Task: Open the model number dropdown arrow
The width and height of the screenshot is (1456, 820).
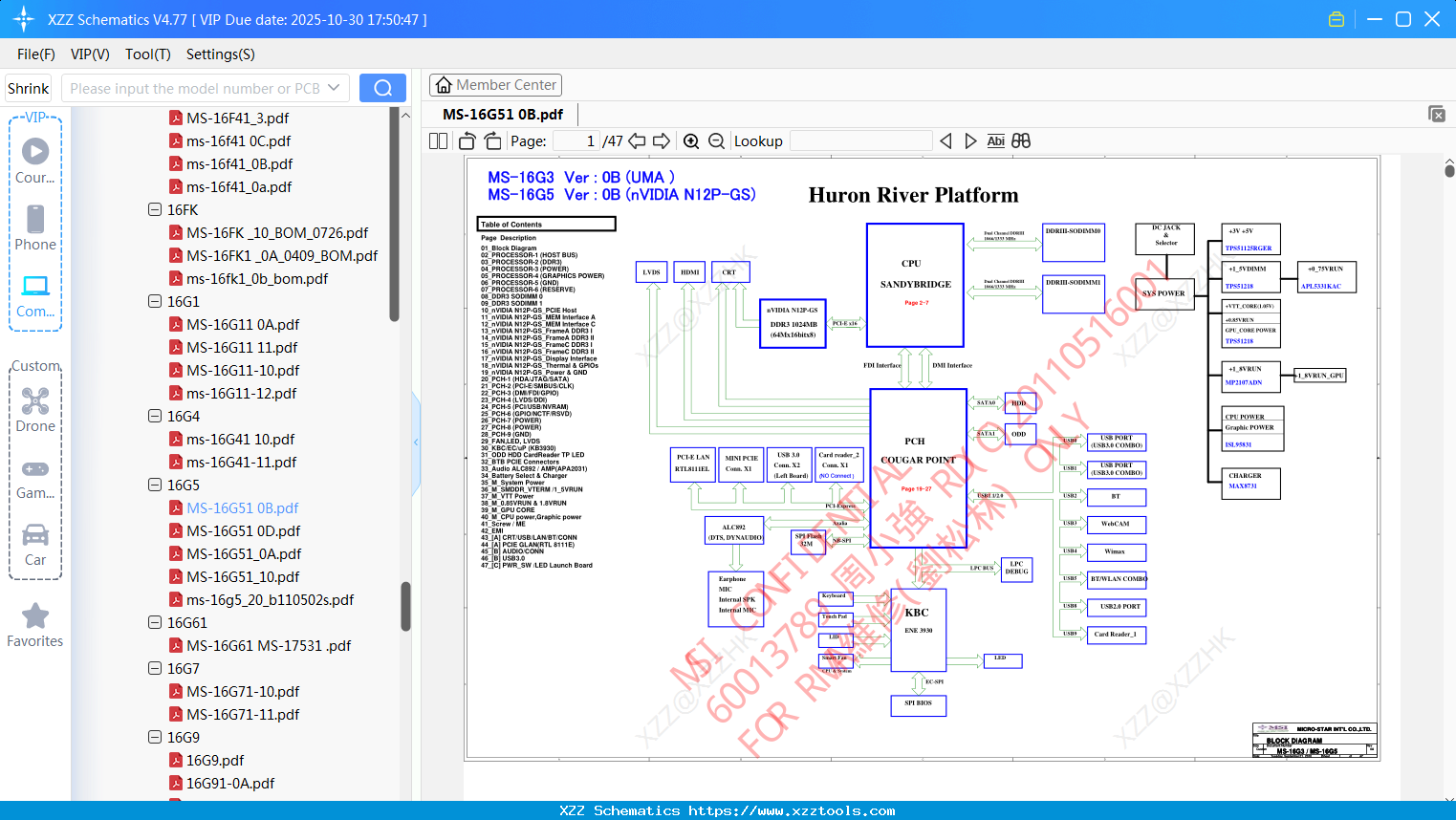Action: (x=334, y=88)
